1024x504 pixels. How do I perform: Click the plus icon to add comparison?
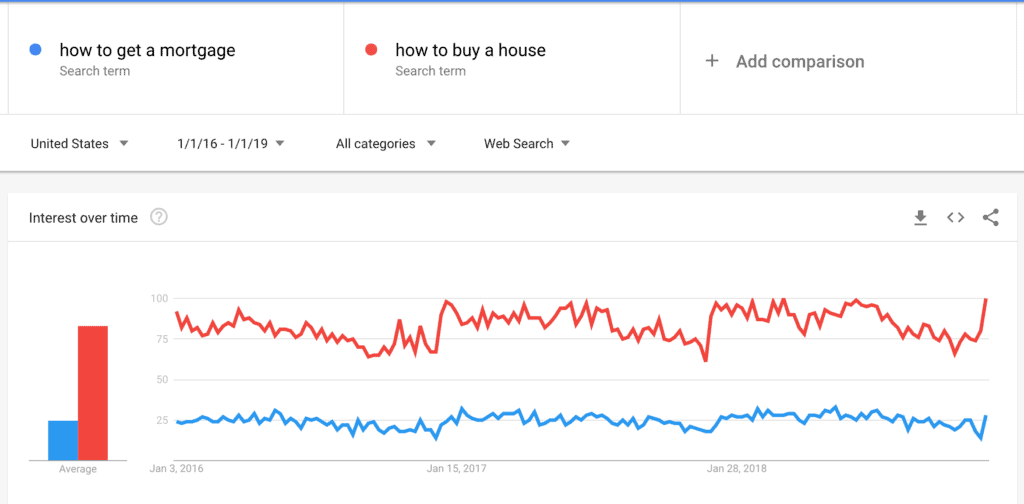[712, 61]
